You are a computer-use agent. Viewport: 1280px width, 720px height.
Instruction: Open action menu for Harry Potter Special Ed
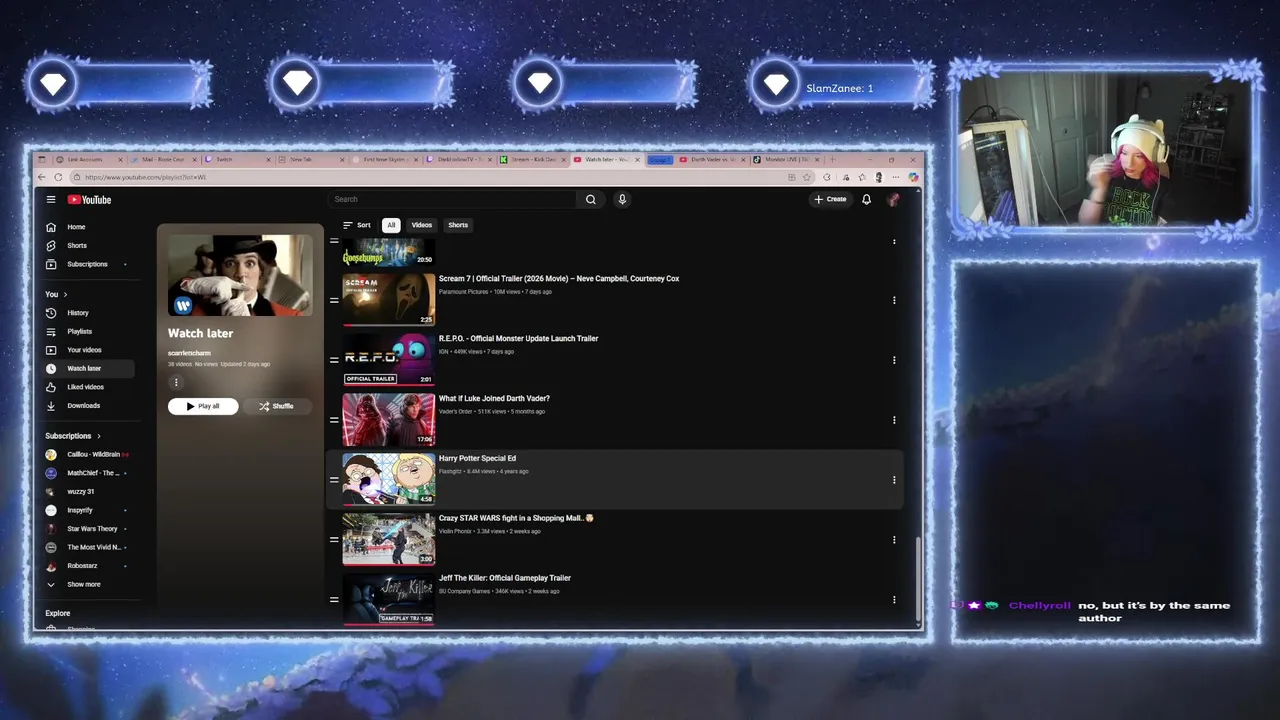coord(894,480)
